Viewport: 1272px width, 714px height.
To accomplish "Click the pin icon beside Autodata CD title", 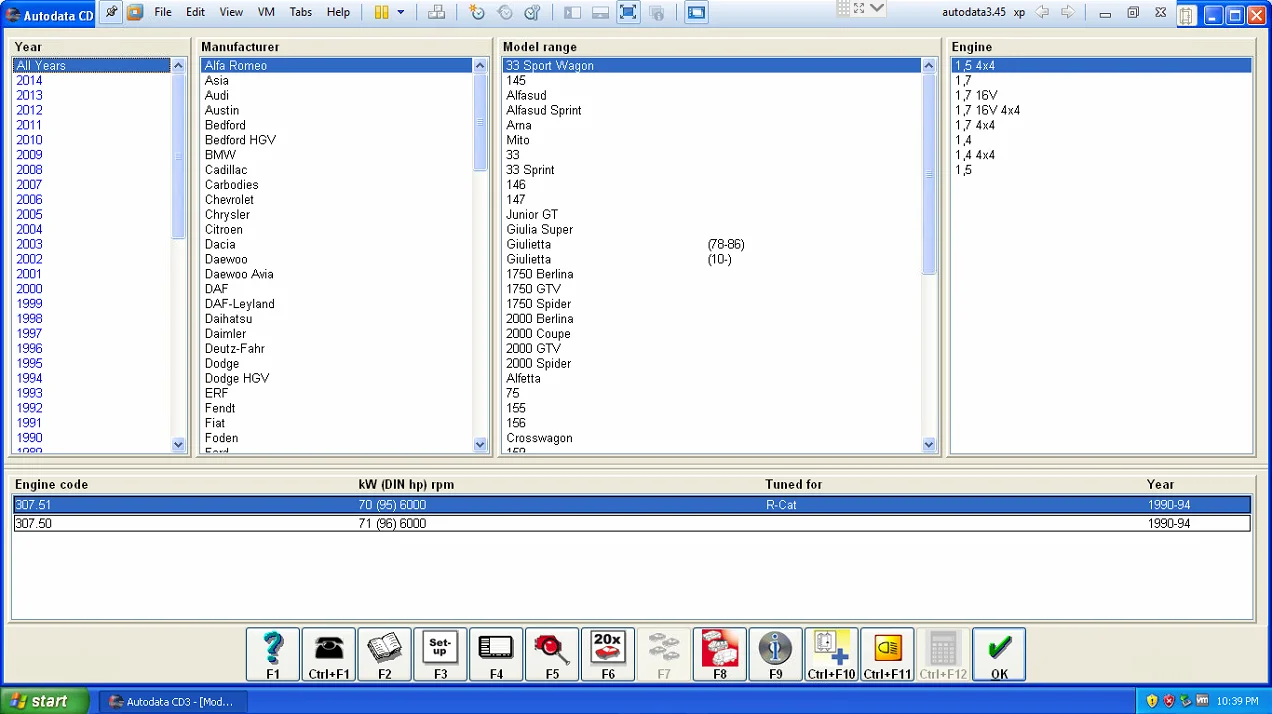I will click(x=111, y=12).
